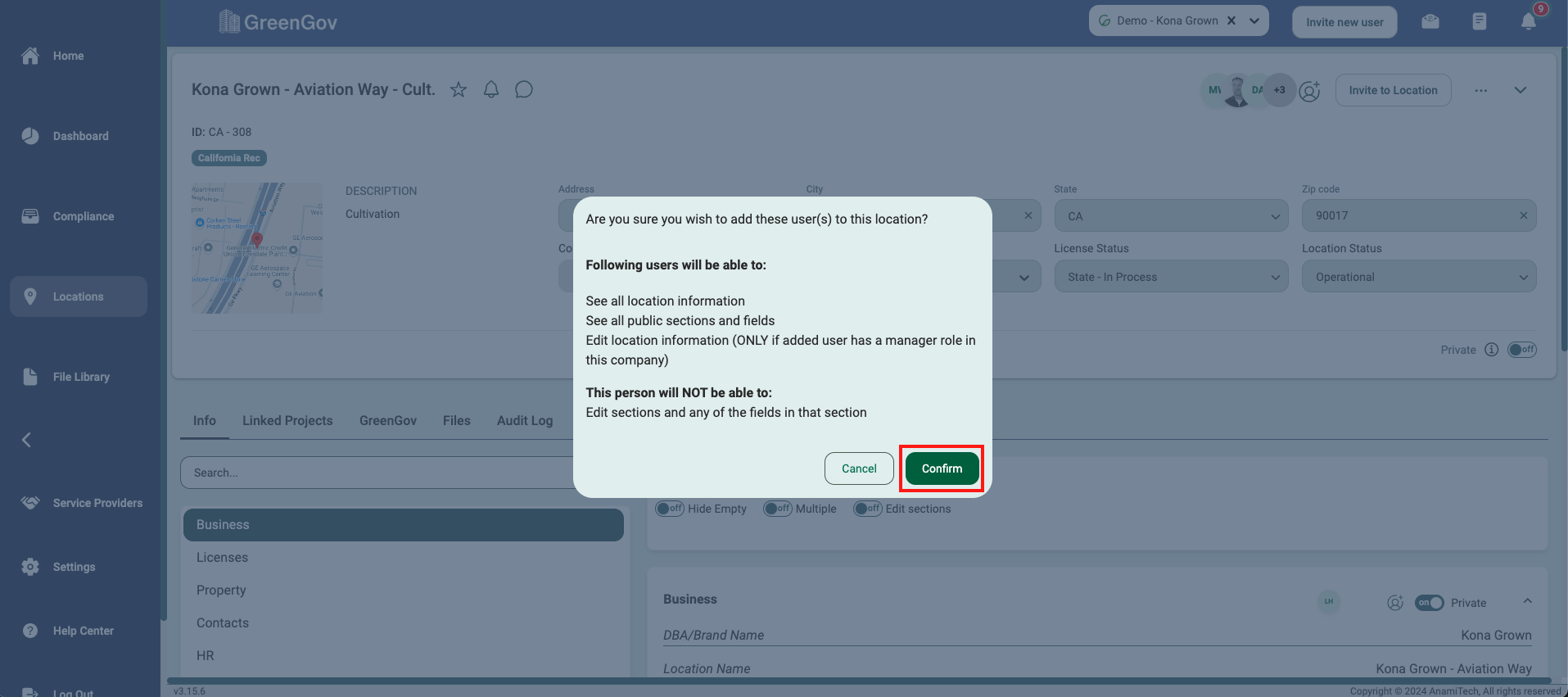Open the Location Status dropdown

[1419, 277]
